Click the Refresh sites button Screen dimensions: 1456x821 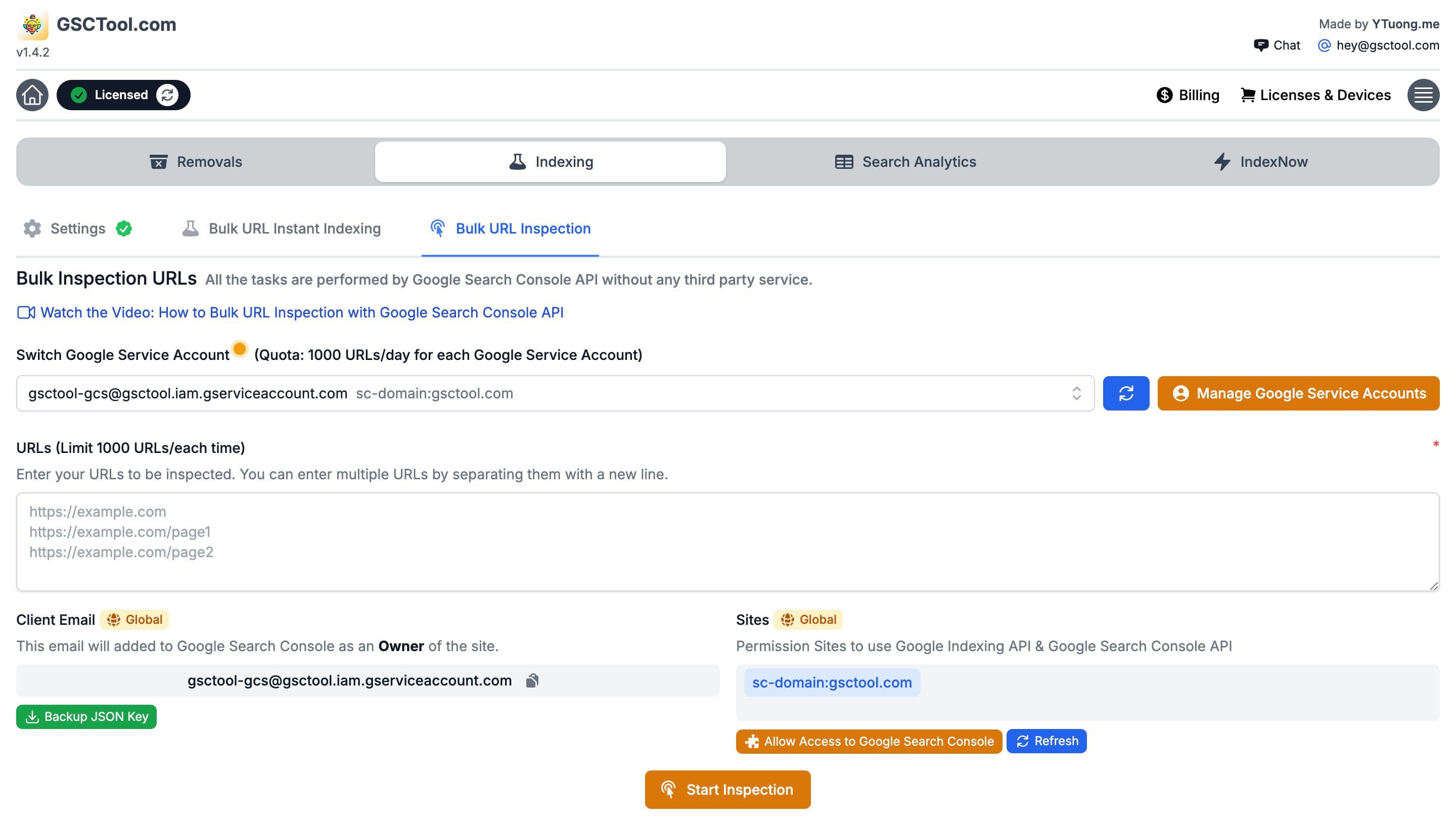1046,741
